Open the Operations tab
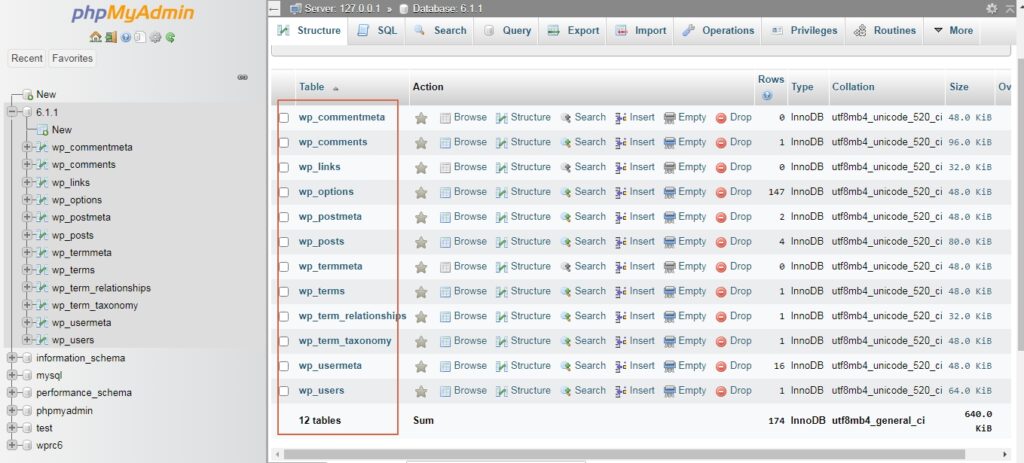Image resolution: width=1024 pixels, height=463 pixels. click(x=718, y=31)
